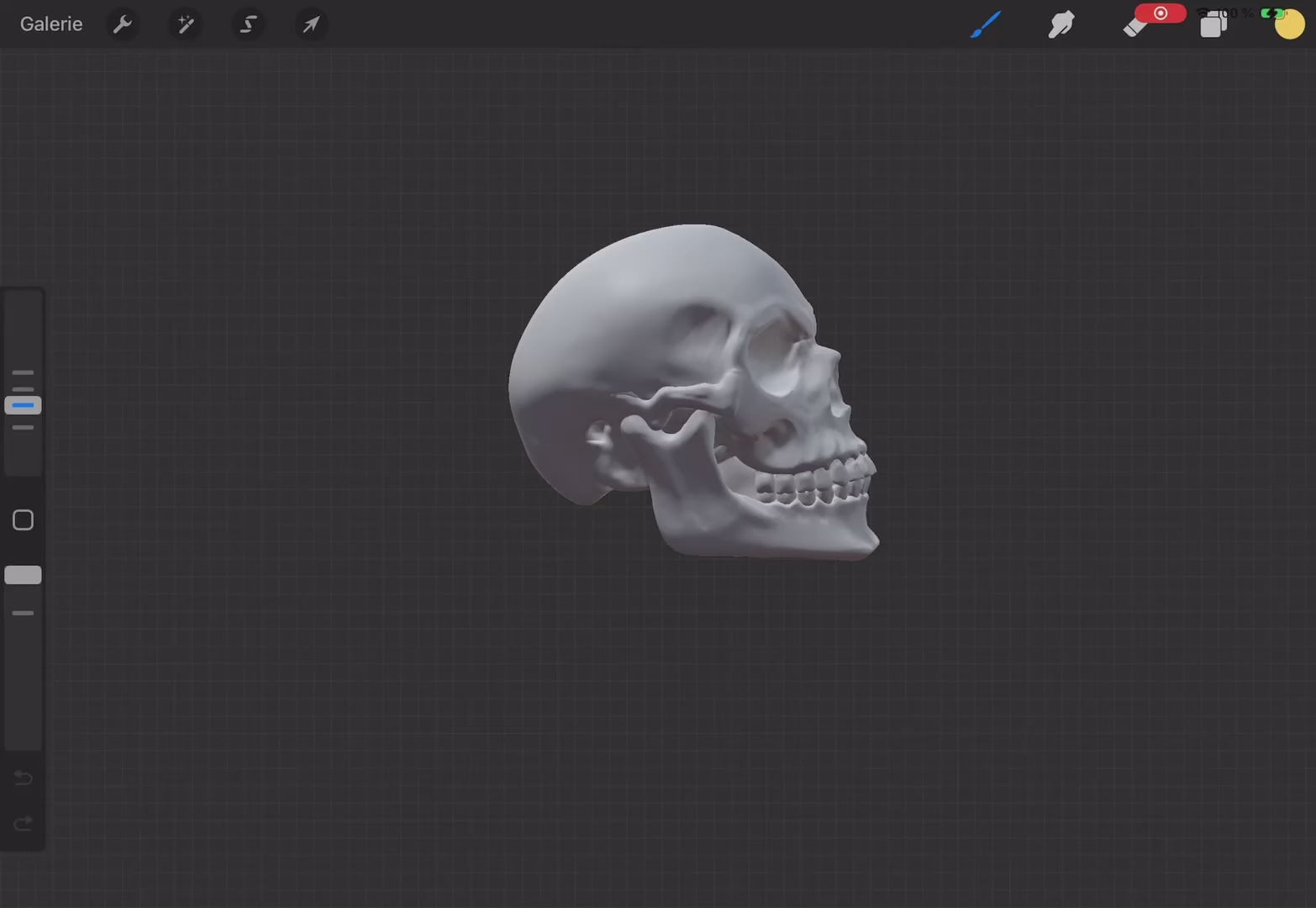The height and width of the screenshot is (908, 1316).
Task: Undo the last action with arrow
Action: 23,778
